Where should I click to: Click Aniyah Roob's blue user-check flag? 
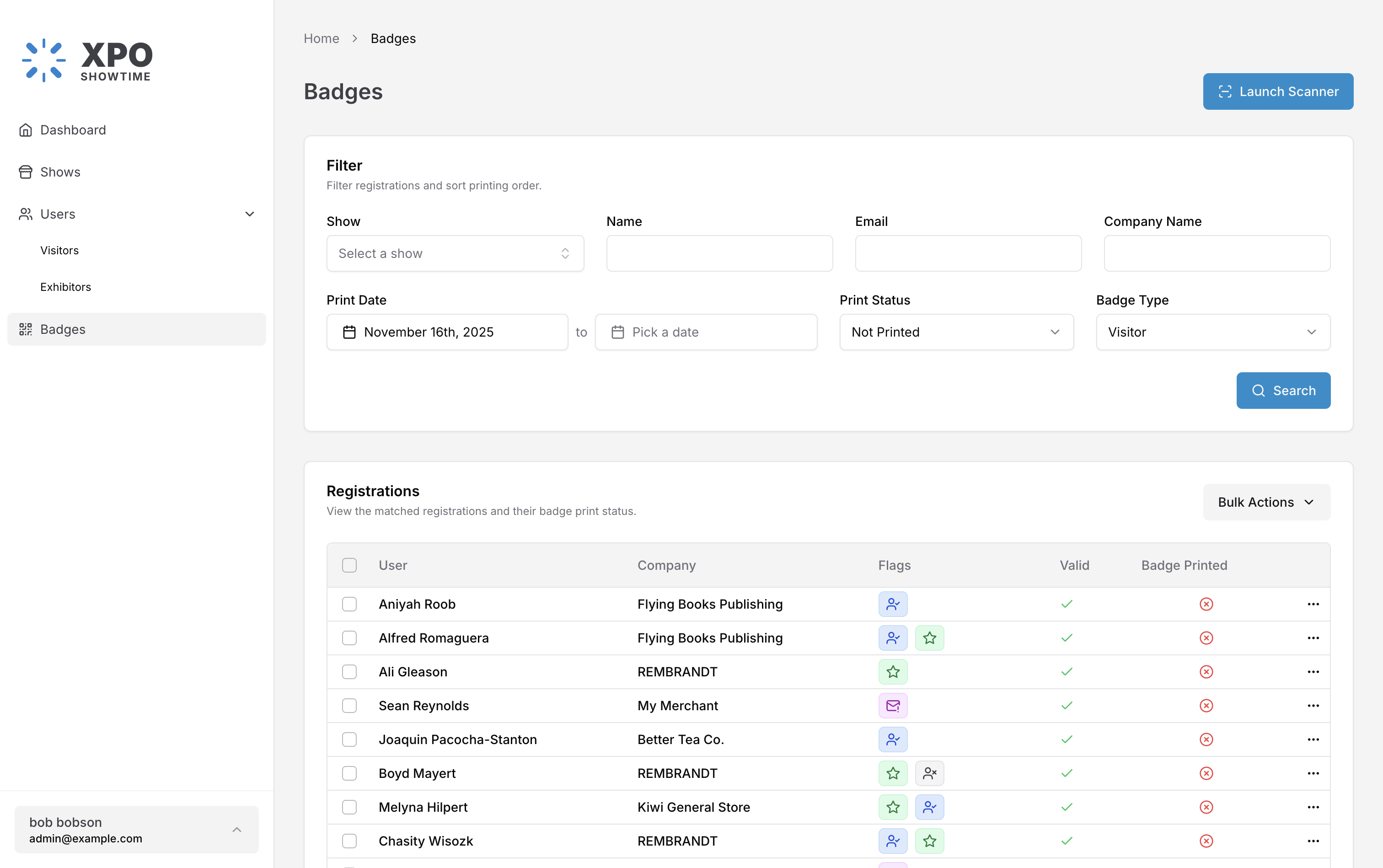coord(893,604)
